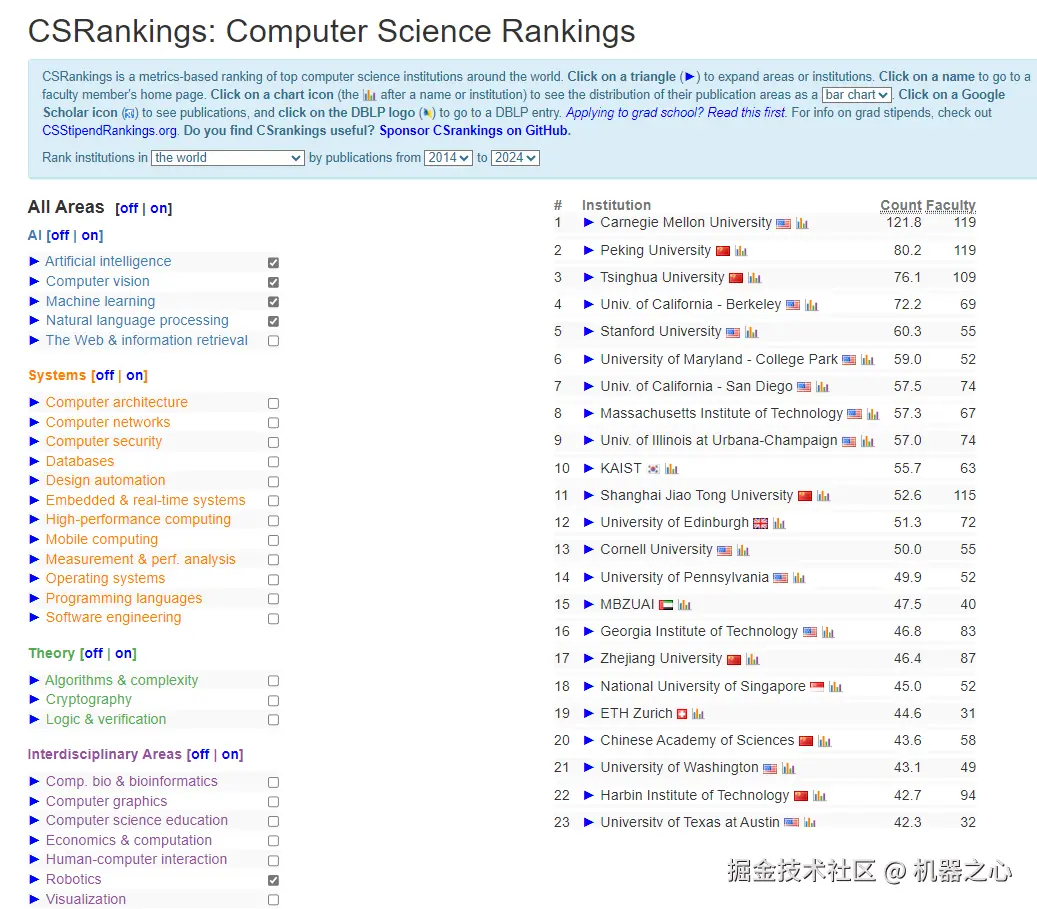Expand Carnegie Mellon University faculty list
The height and width of the screenshot is (909, 1037).
pos(589,222)
